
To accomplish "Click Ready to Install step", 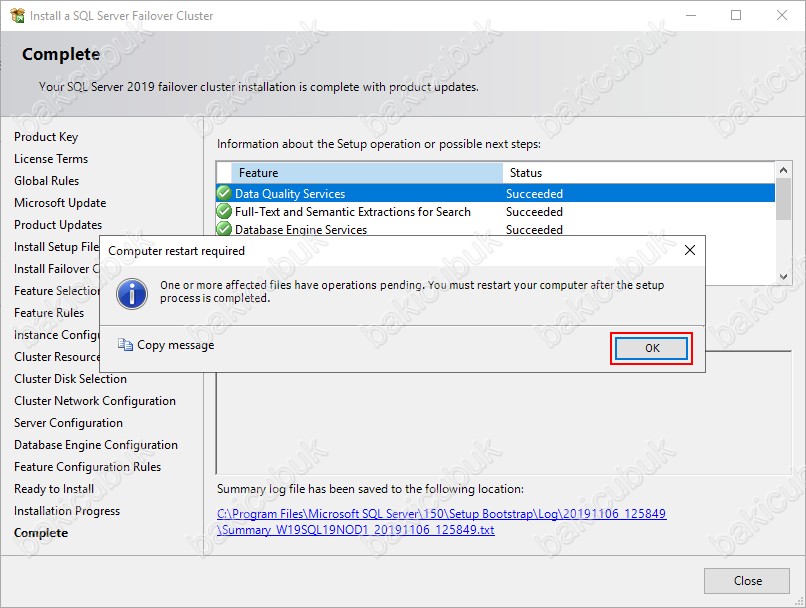I will click(54, 489).
